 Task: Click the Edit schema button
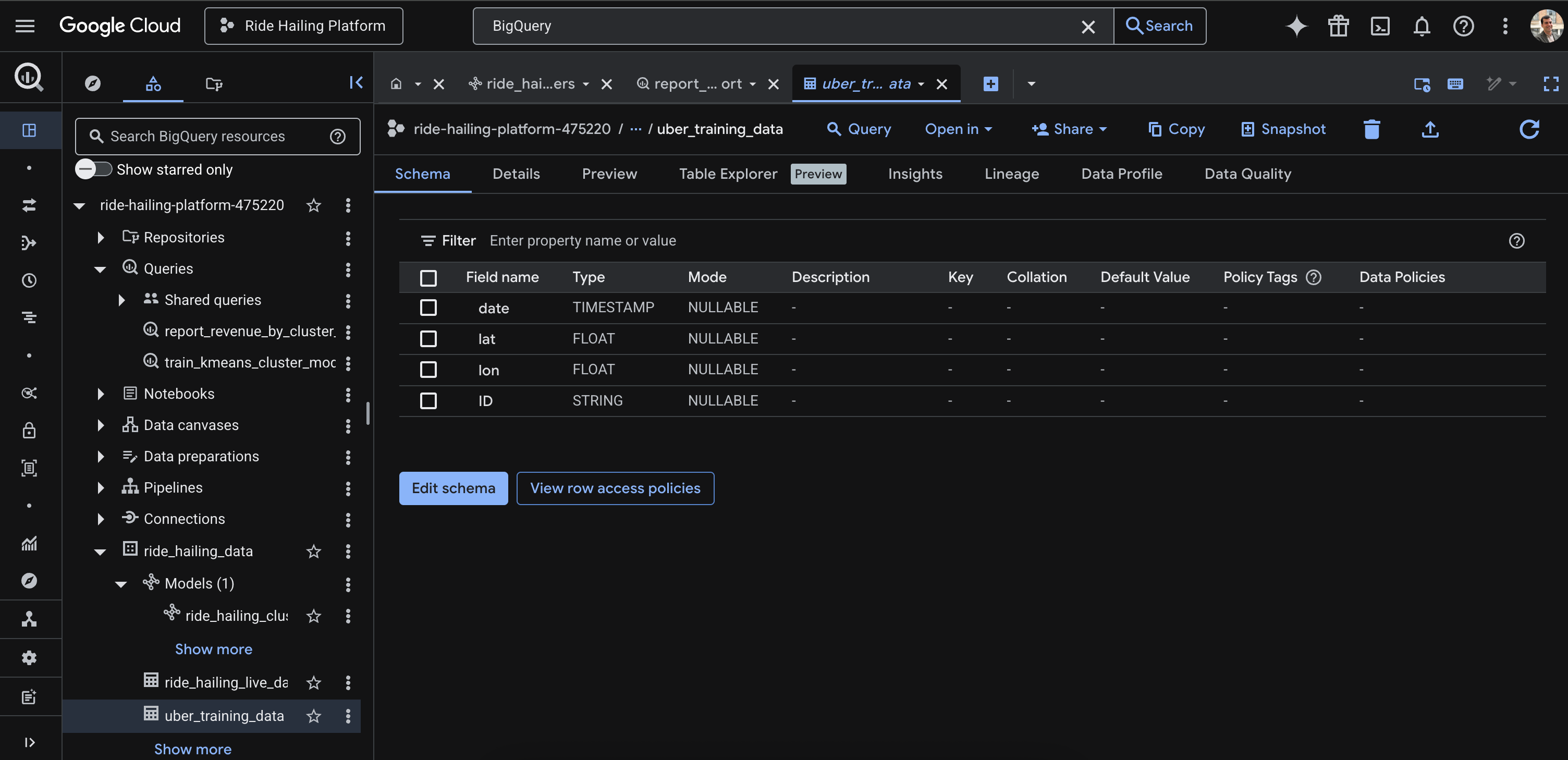[x=453, y=488]
